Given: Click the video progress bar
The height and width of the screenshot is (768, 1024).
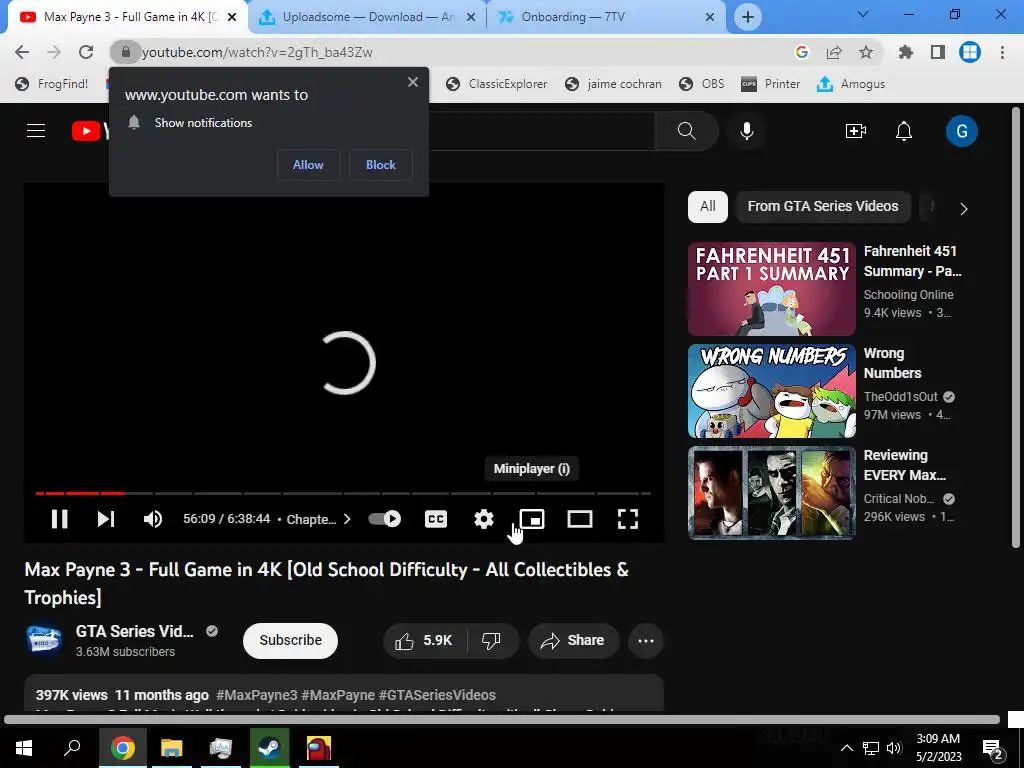Looking at the screenshot, I should [x=344, y=493].
